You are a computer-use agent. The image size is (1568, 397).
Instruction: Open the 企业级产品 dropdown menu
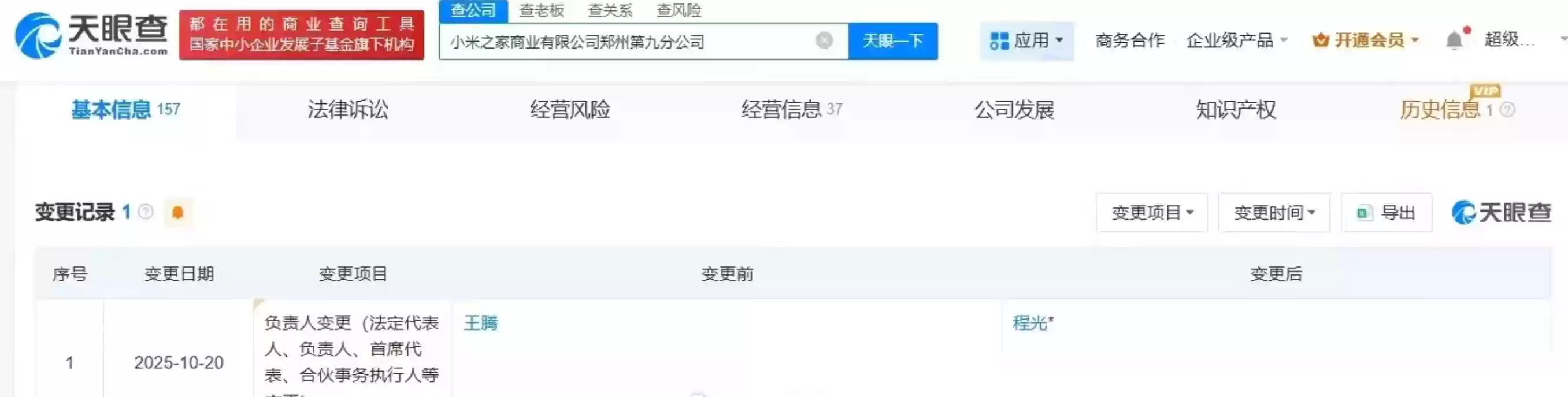1236,40
